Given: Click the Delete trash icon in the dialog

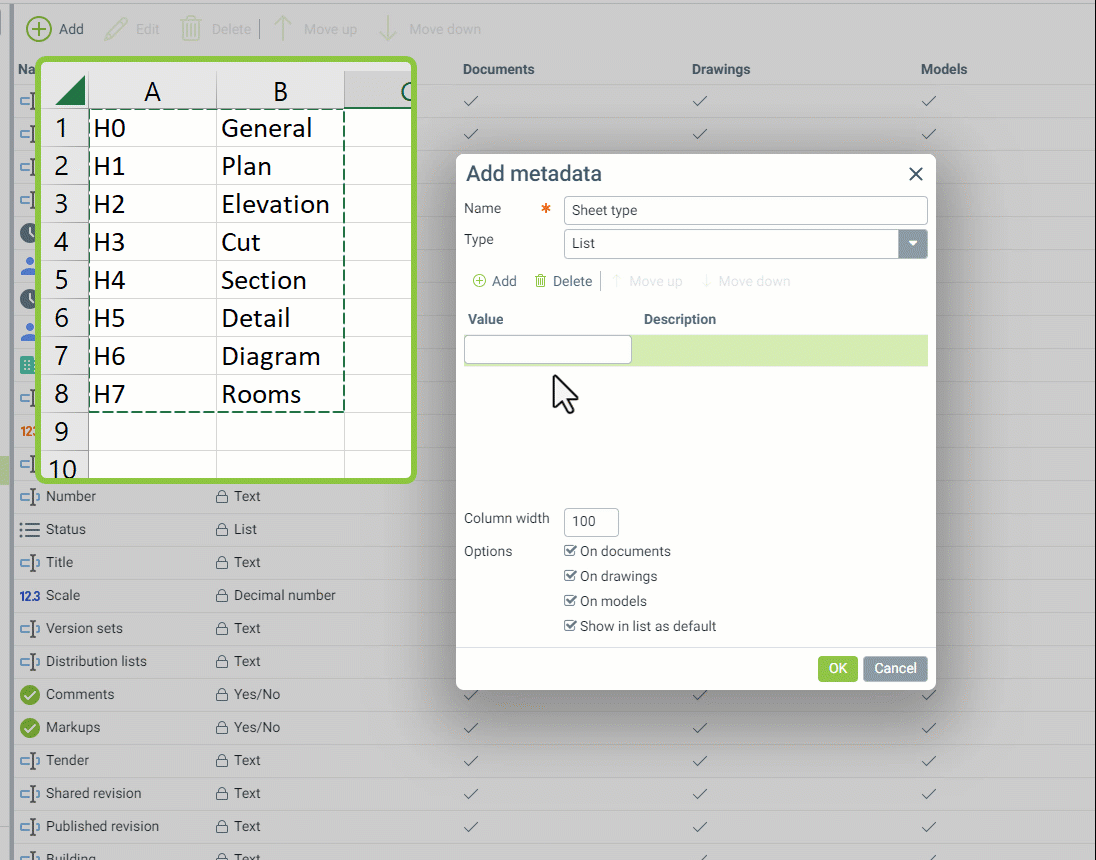Looking at the screenshot, I should point(540,281).
